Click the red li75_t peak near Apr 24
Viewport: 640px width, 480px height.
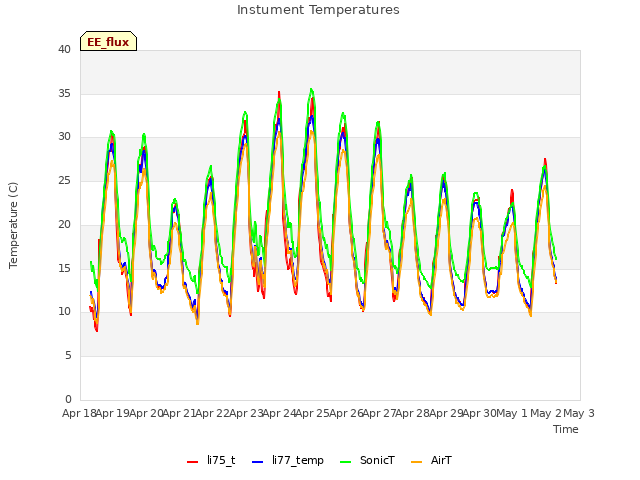[279, 93]
